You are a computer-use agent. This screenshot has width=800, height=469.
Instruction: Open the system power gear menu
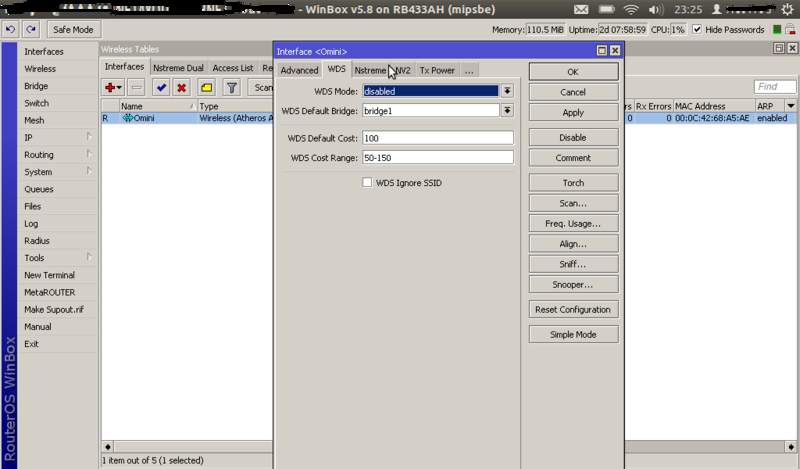[x=787, y=9]
